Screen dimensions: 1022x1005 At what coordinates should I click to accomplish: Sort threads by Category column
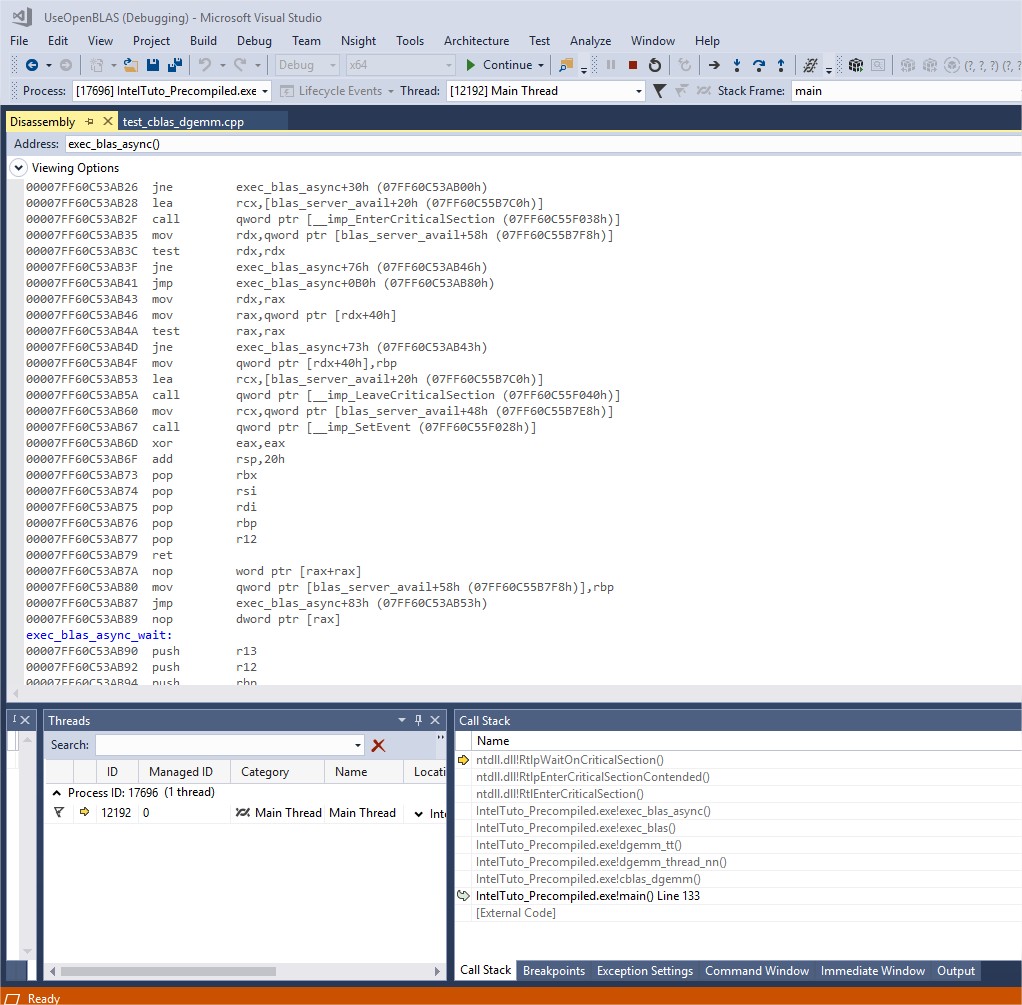click(277, 772)
